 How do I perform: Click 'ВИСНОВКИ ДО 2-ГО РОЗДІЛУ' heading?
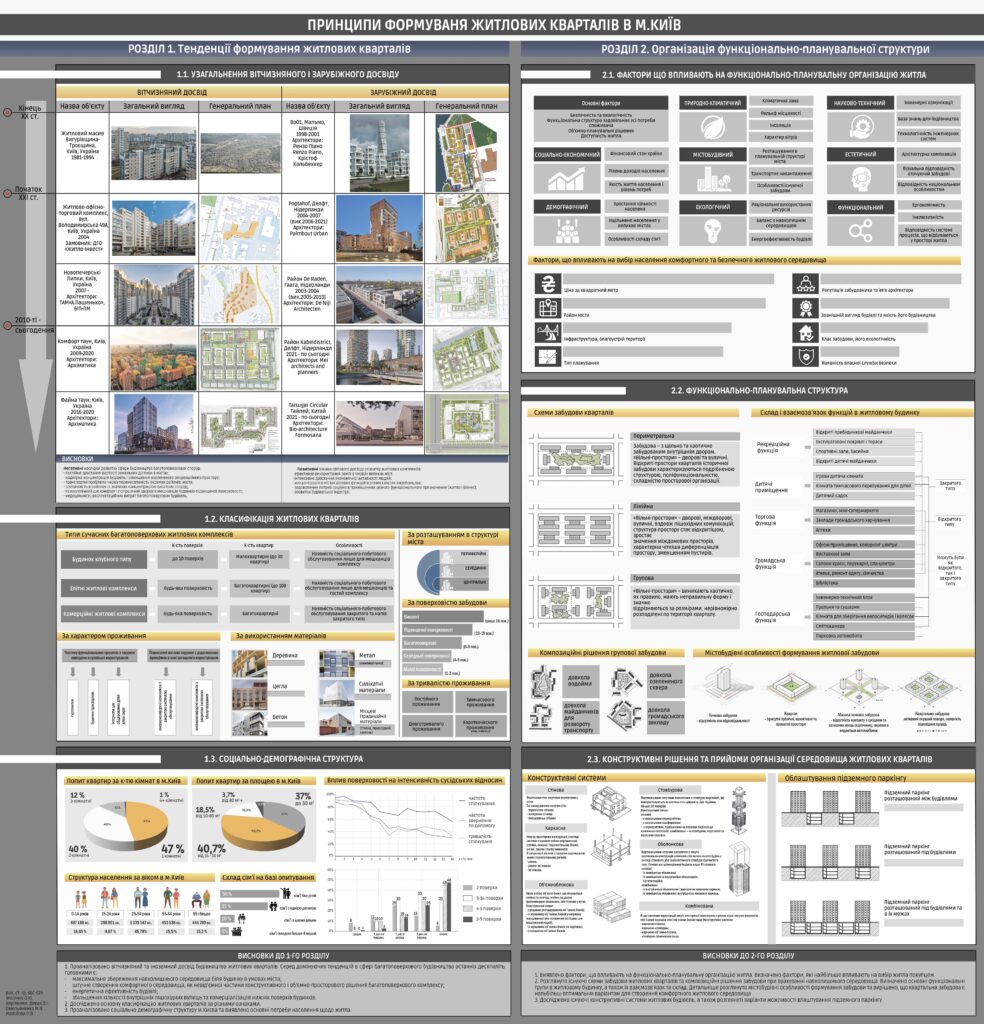pos(748,955)
